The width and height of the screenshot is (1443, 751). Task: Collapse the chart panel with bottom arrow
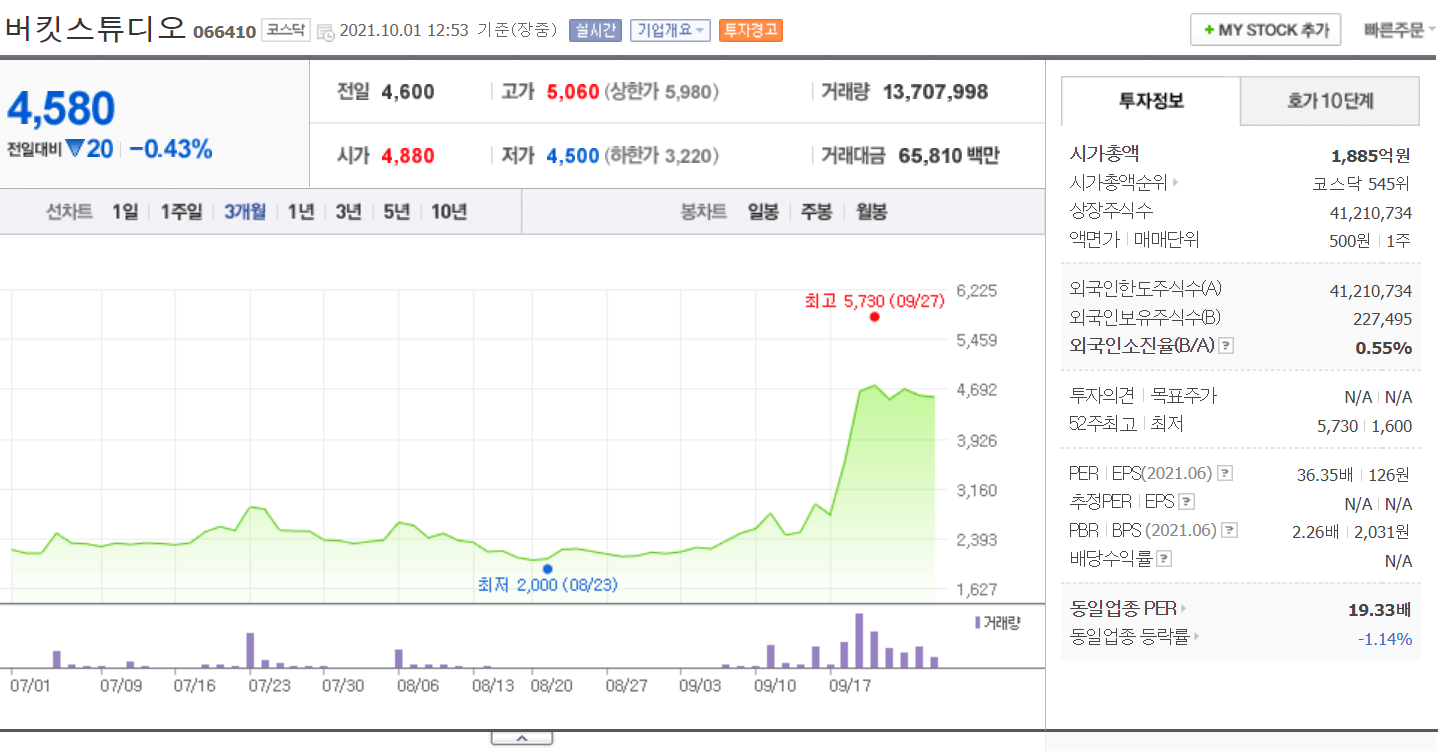[521, 738]
